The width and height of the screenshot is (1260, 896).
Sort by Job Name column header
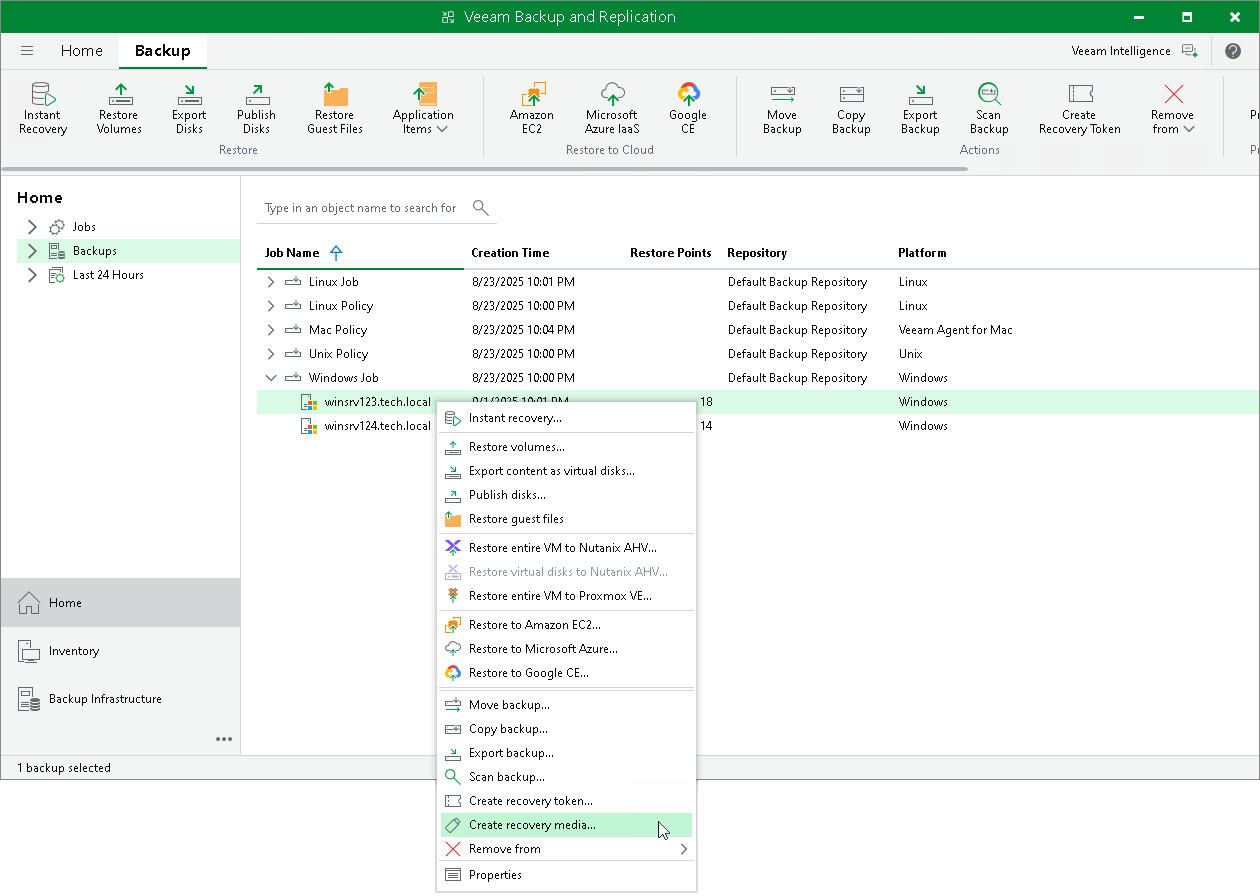(292, 253)
